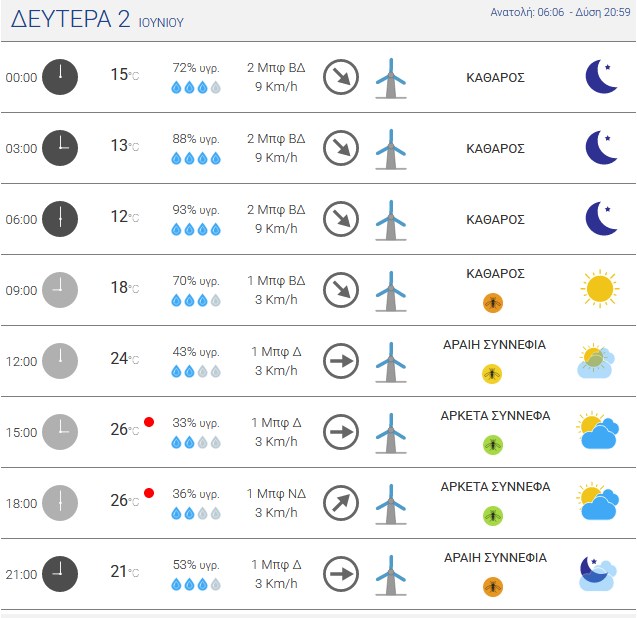Click the light cloud sun icon at 12:00
637x618 pixels.
click(596, 361)
